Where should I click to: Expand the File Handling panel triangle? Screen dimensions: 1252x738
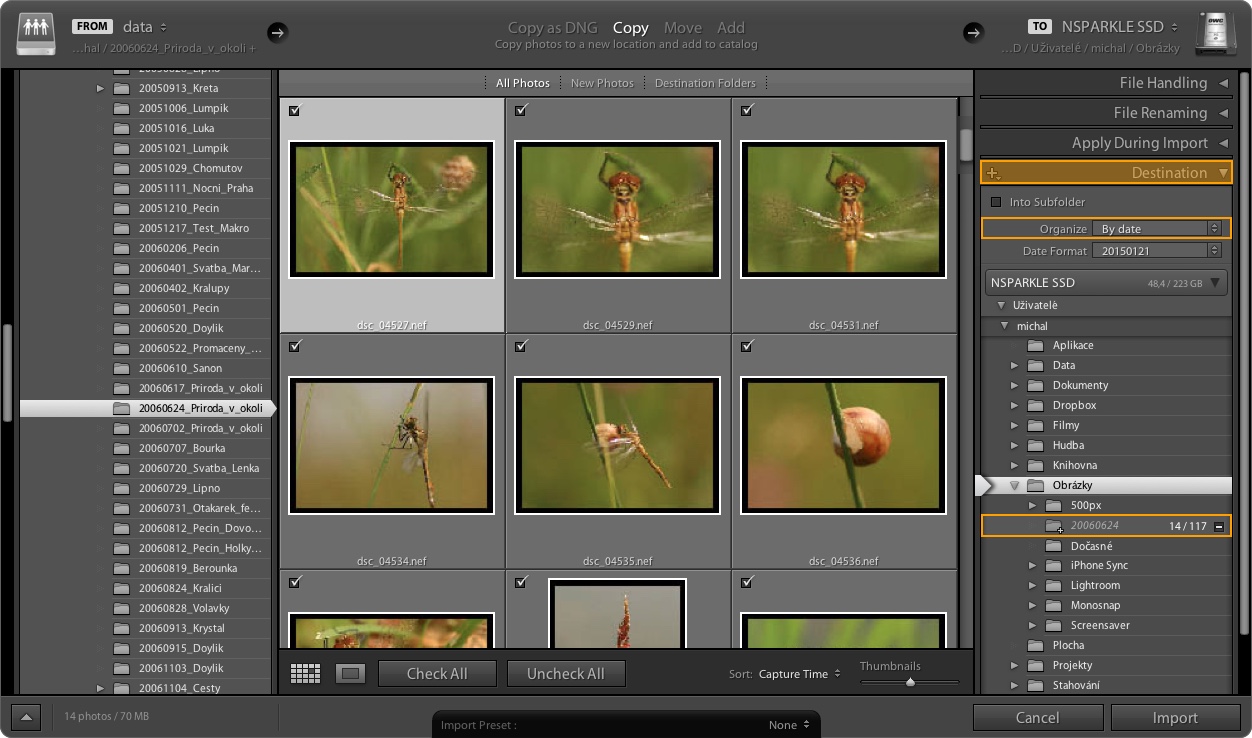1222,83
